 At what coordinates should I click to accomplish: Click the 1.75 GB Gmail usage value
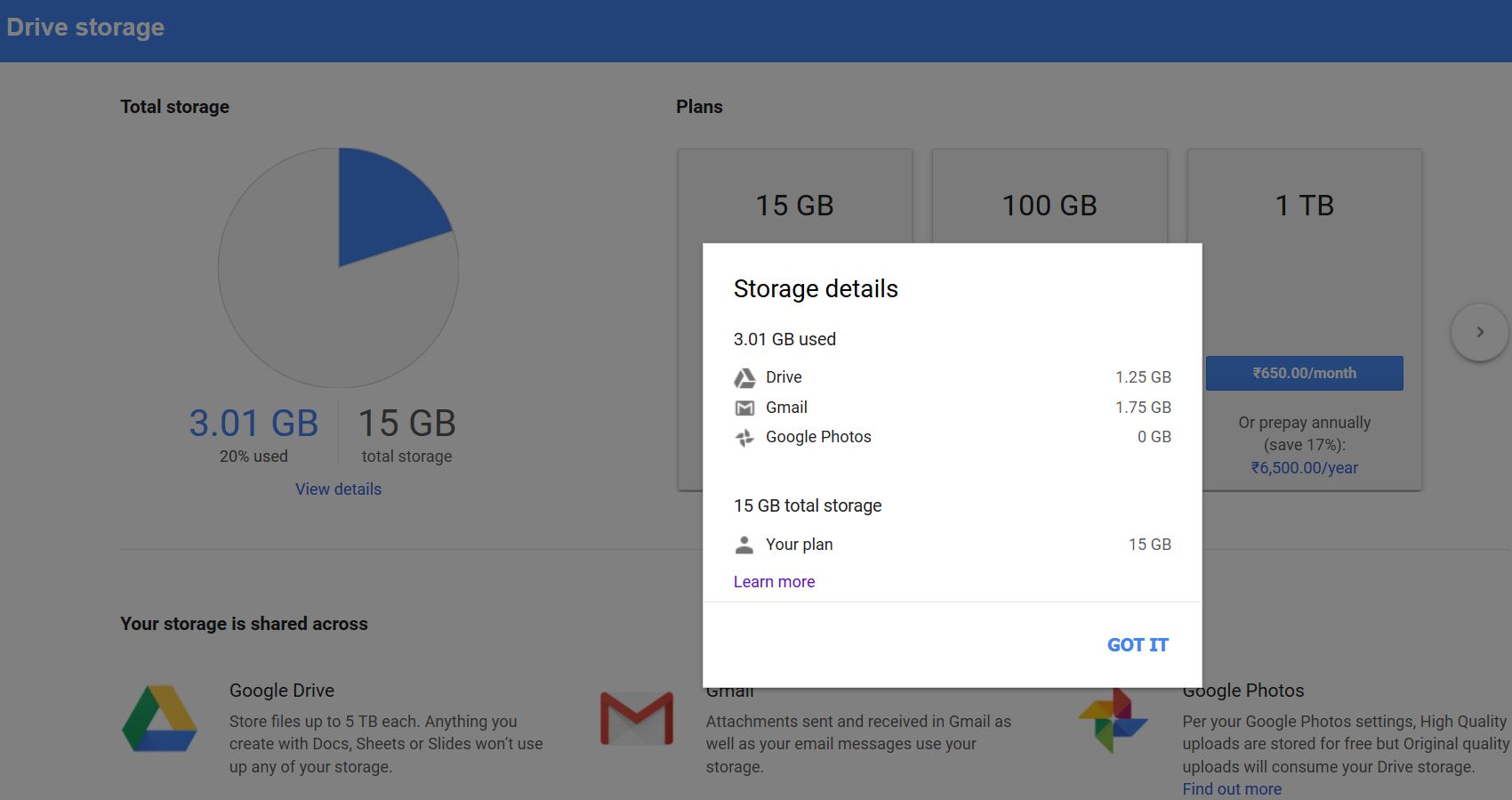click(x=1143, y=408)
